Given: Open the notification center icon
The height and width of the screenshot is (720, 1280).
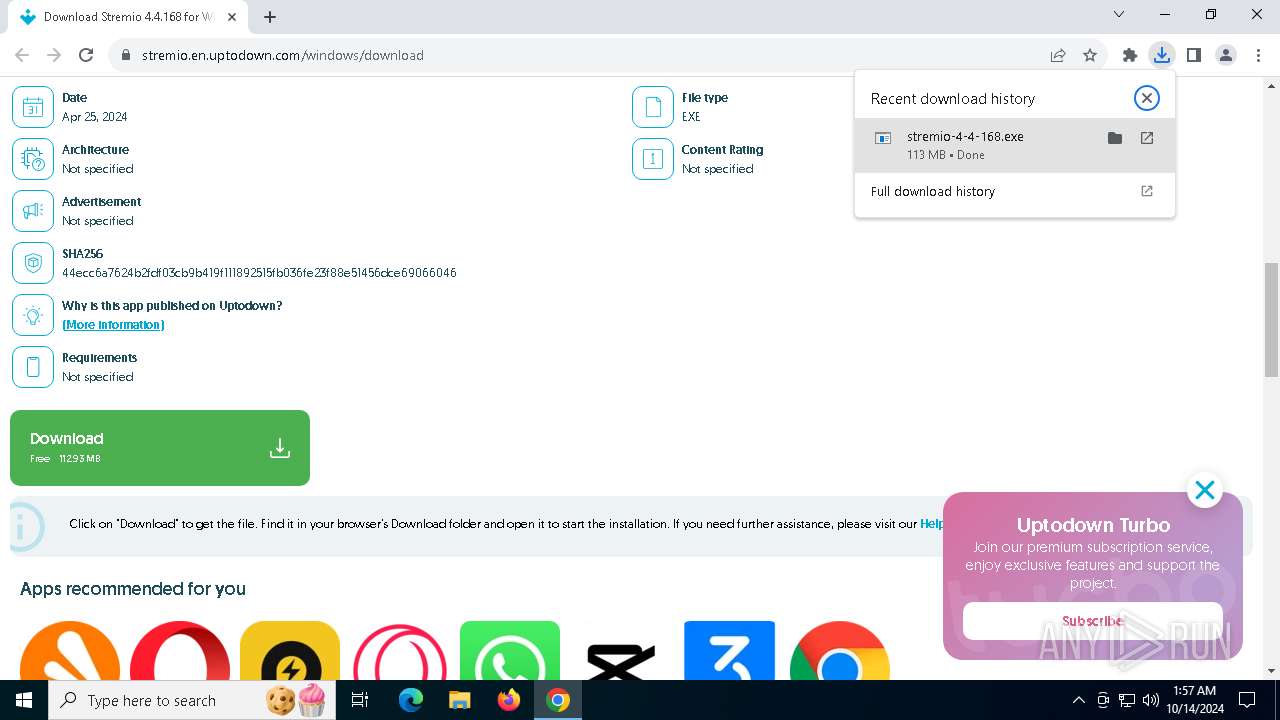Looking at the screenshot, I should click(x=1247, y=700).
